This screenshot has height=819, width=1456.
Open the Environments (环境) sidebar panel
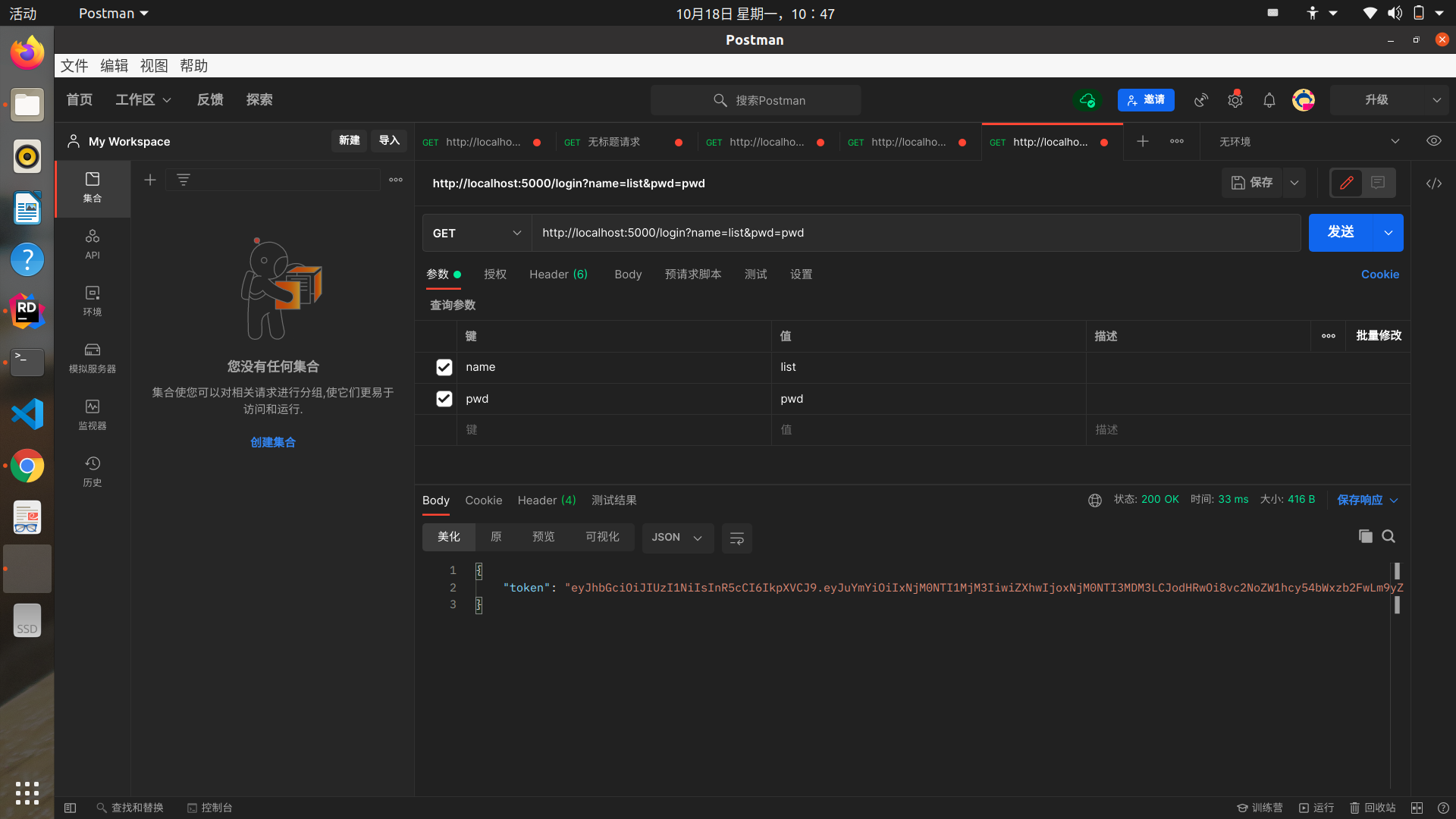click(x=93, y=301)
